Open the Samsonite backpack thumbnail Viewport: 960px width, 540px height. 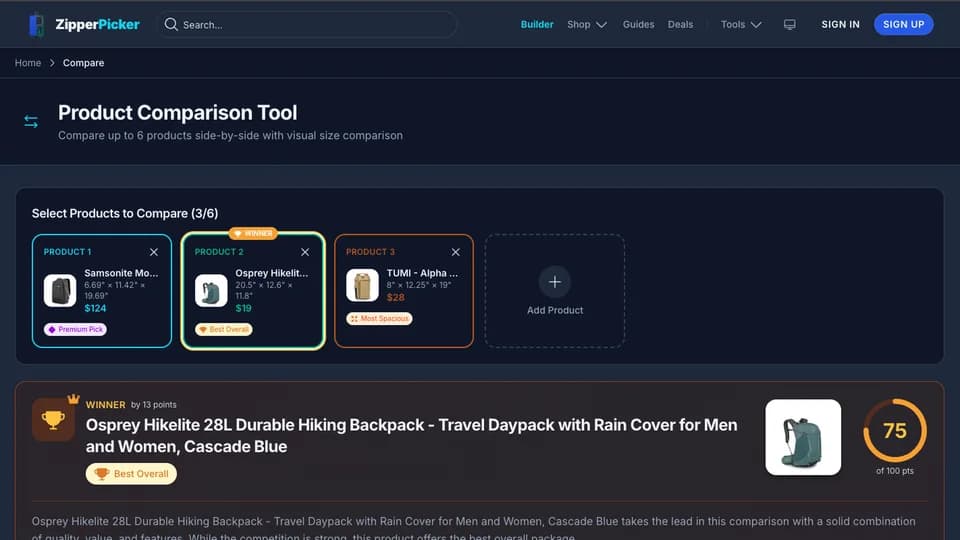click(60, 290)
